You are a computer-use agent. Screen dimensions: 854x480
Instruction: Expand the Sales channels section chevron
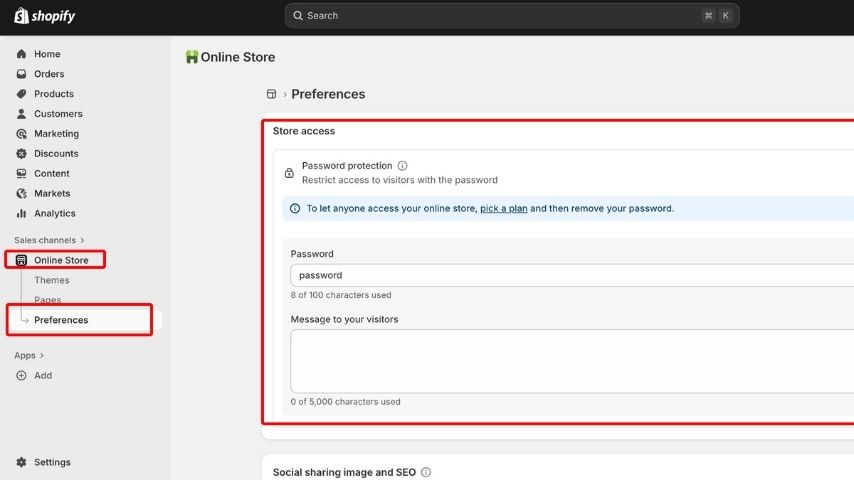click(82, 240)
